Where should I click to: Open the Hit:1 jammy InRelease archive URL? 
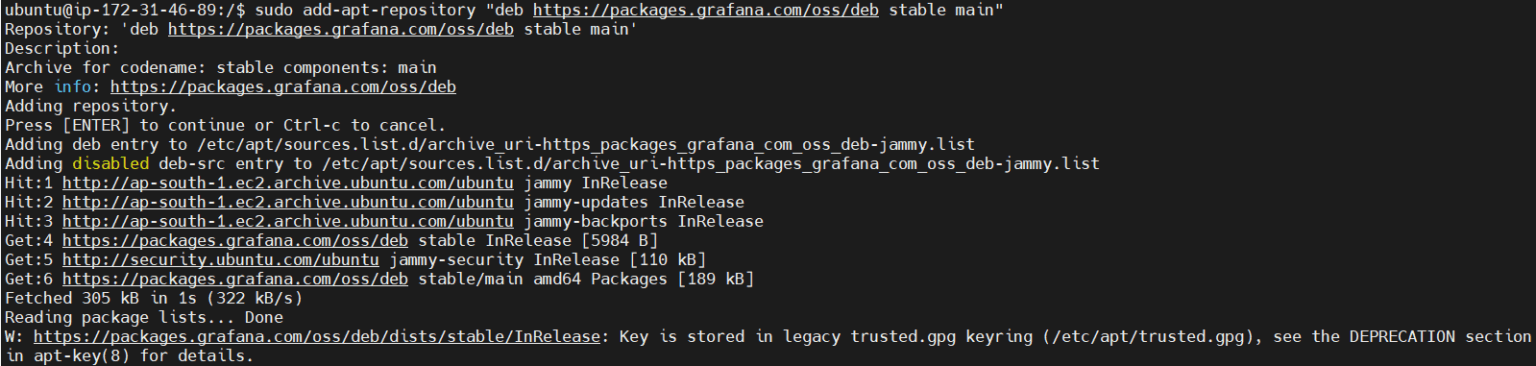tap(288, 183)
